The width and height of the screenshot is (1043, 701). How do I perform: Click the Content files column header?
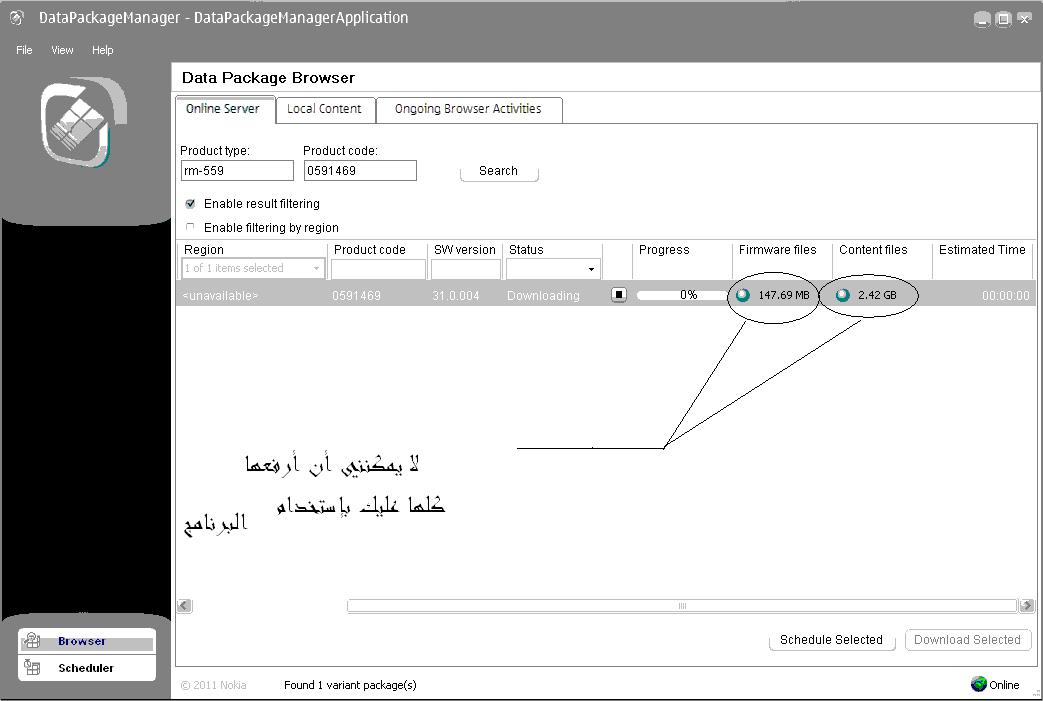point(873,249)
